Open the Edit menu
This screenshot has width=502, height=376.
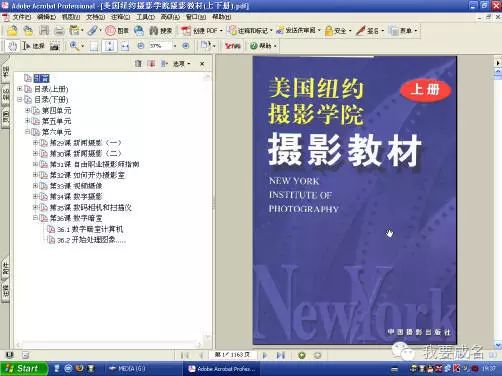tap(46, 17)
